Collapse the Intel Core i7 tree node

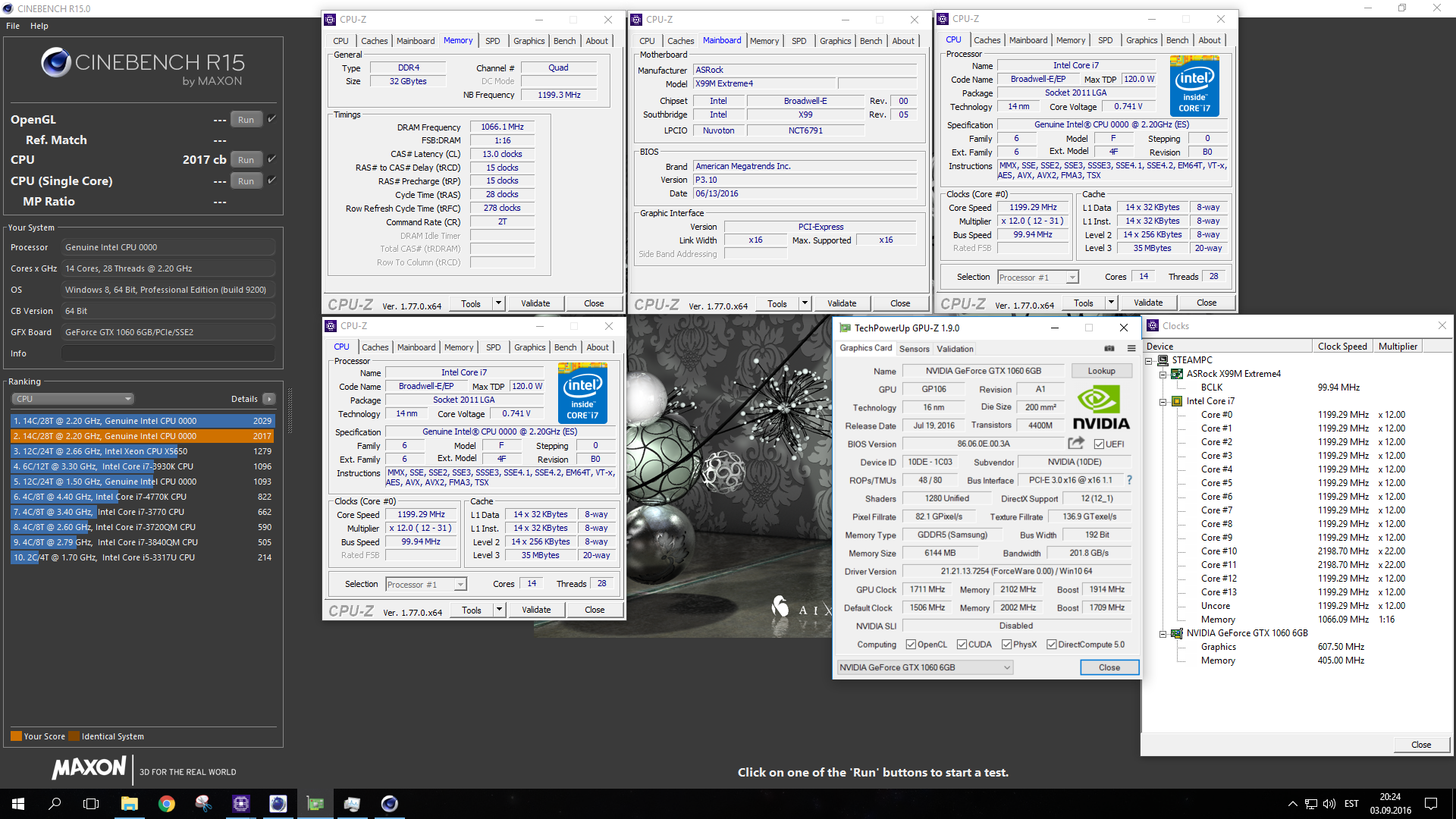click(1163, 402)
